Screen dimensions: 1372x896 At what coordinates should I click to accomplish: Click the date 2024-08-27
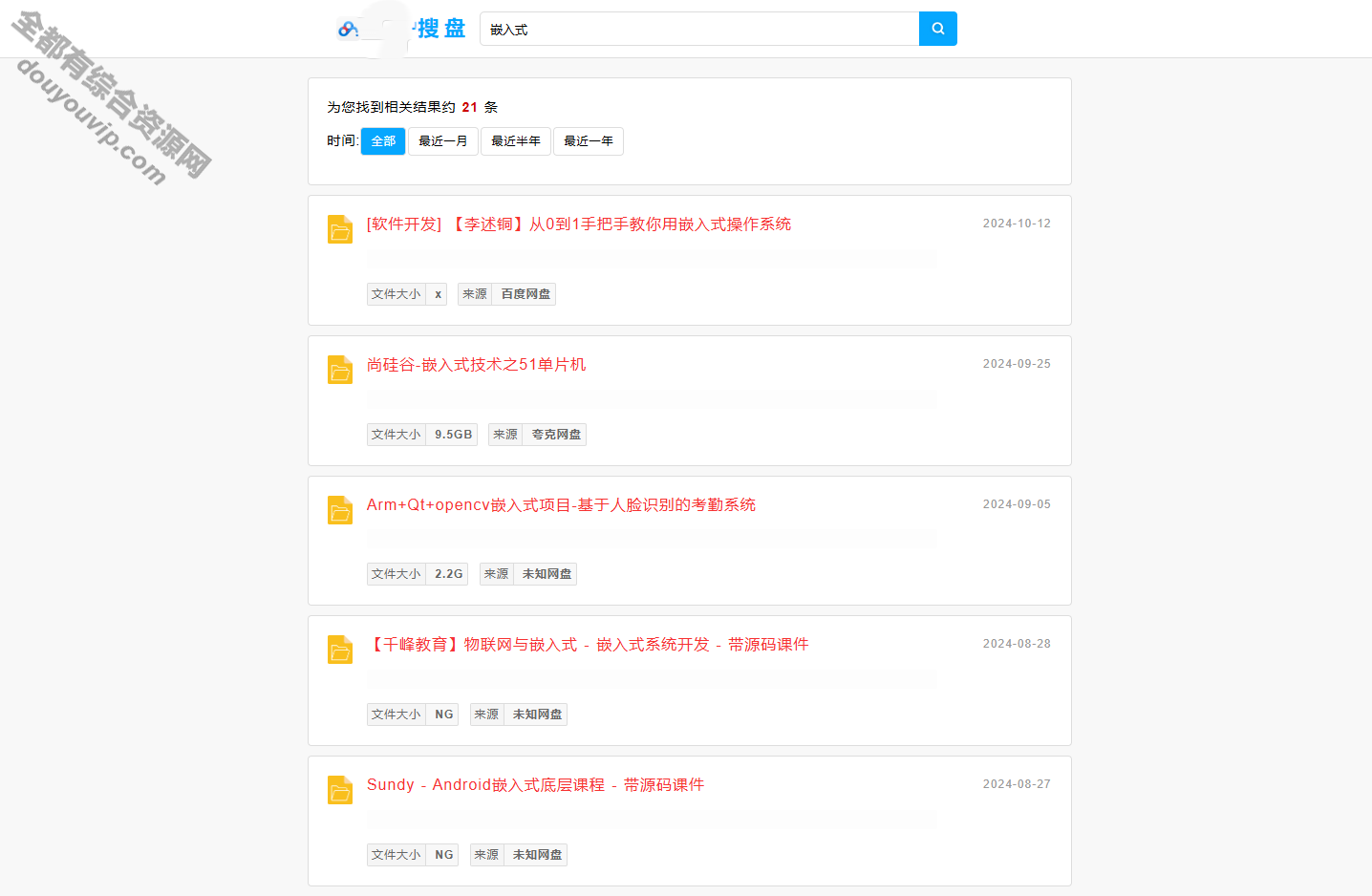point(1017,784)
